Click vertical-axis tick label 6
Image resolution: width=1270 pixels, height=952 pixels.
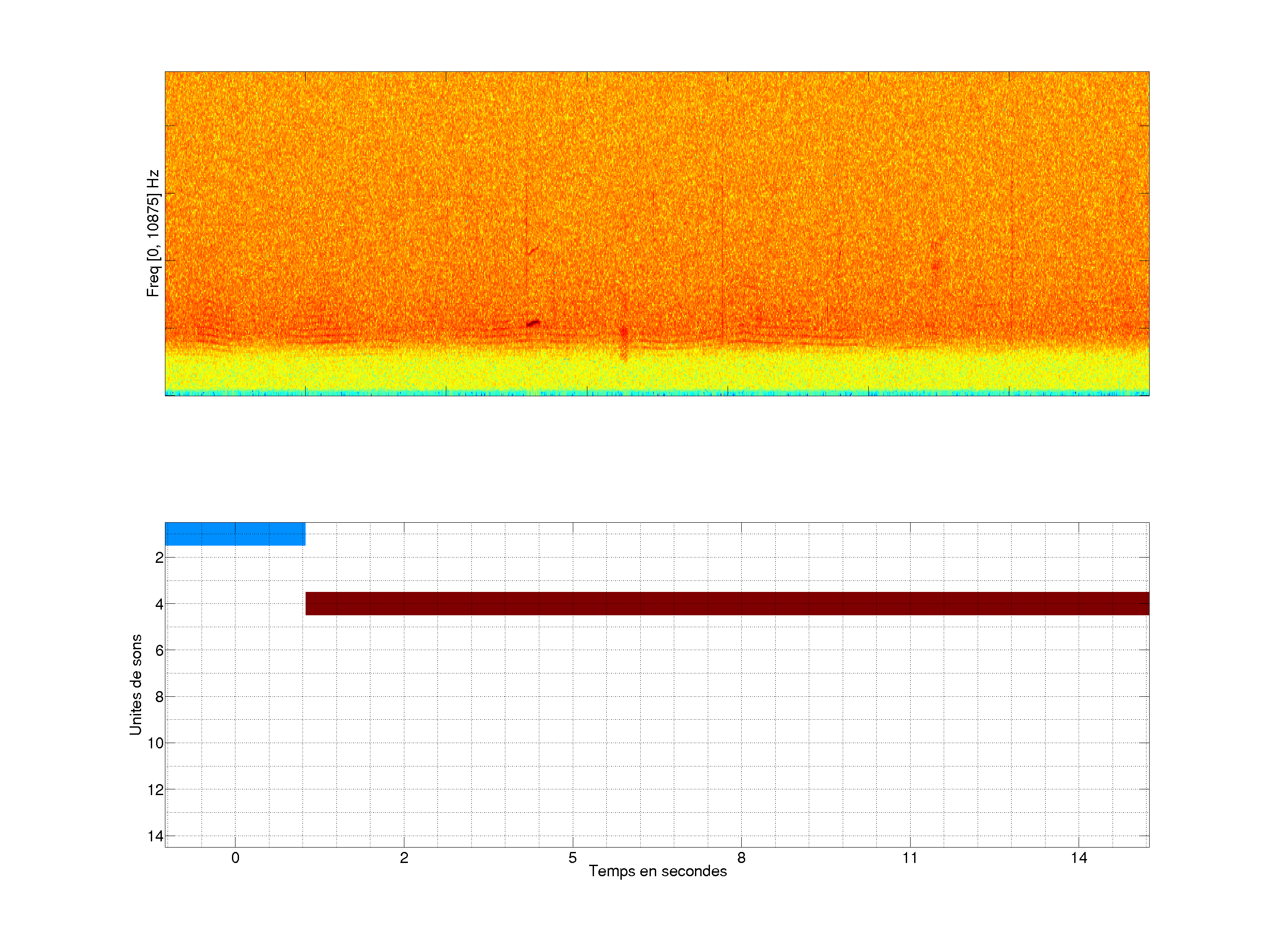click(159, 650)
